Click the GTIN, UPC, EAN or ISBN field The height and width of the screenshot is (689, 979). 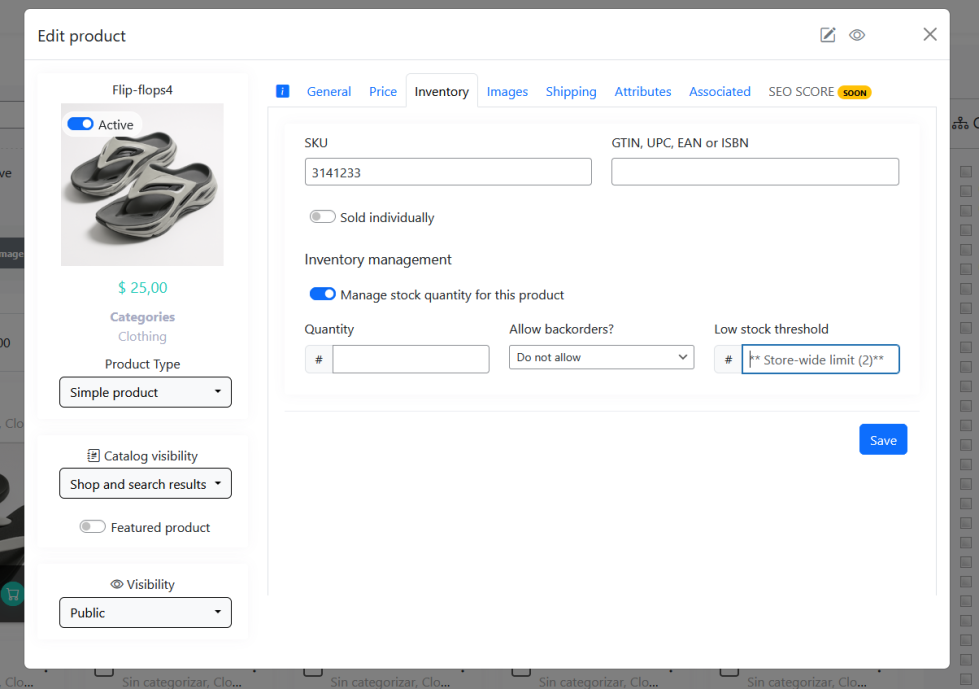pos(755,172)
